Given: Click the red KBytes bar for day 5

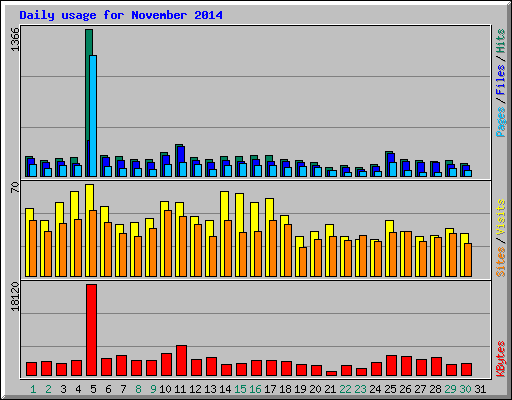Looking at the screenshot, I should click(91, 330).
